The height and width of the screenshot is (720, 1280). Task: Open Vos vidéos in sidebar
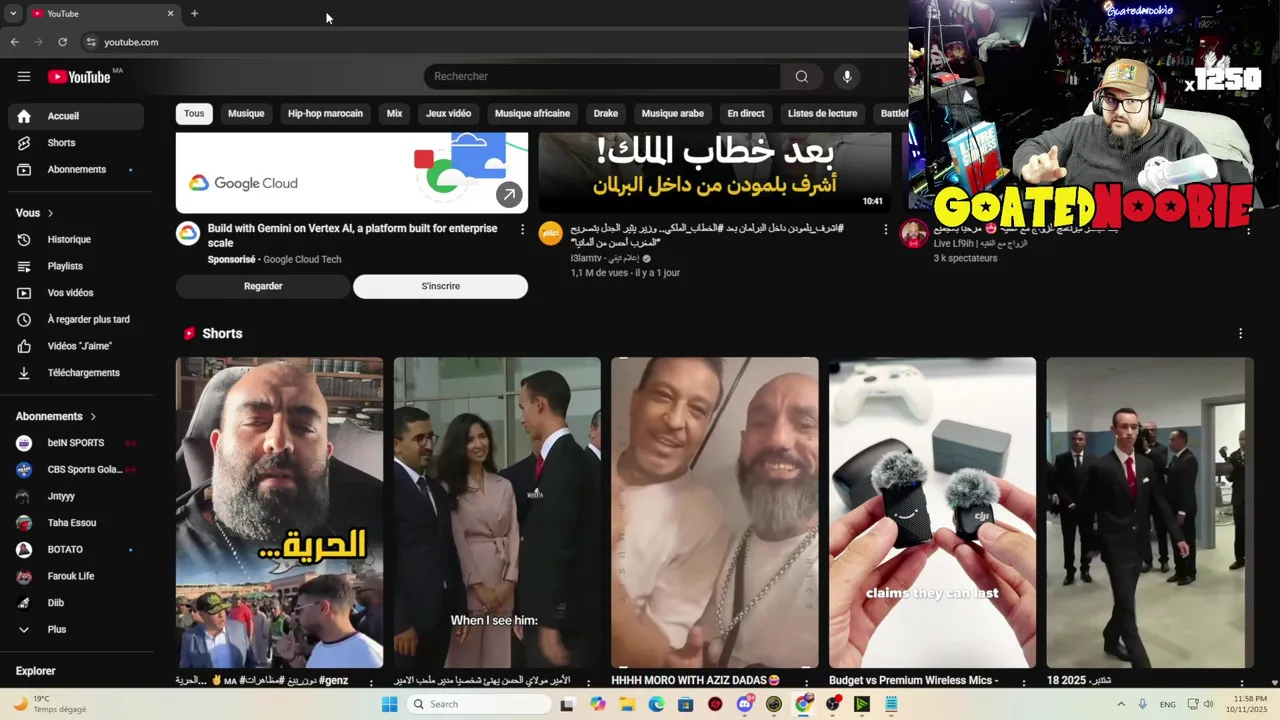76,293
